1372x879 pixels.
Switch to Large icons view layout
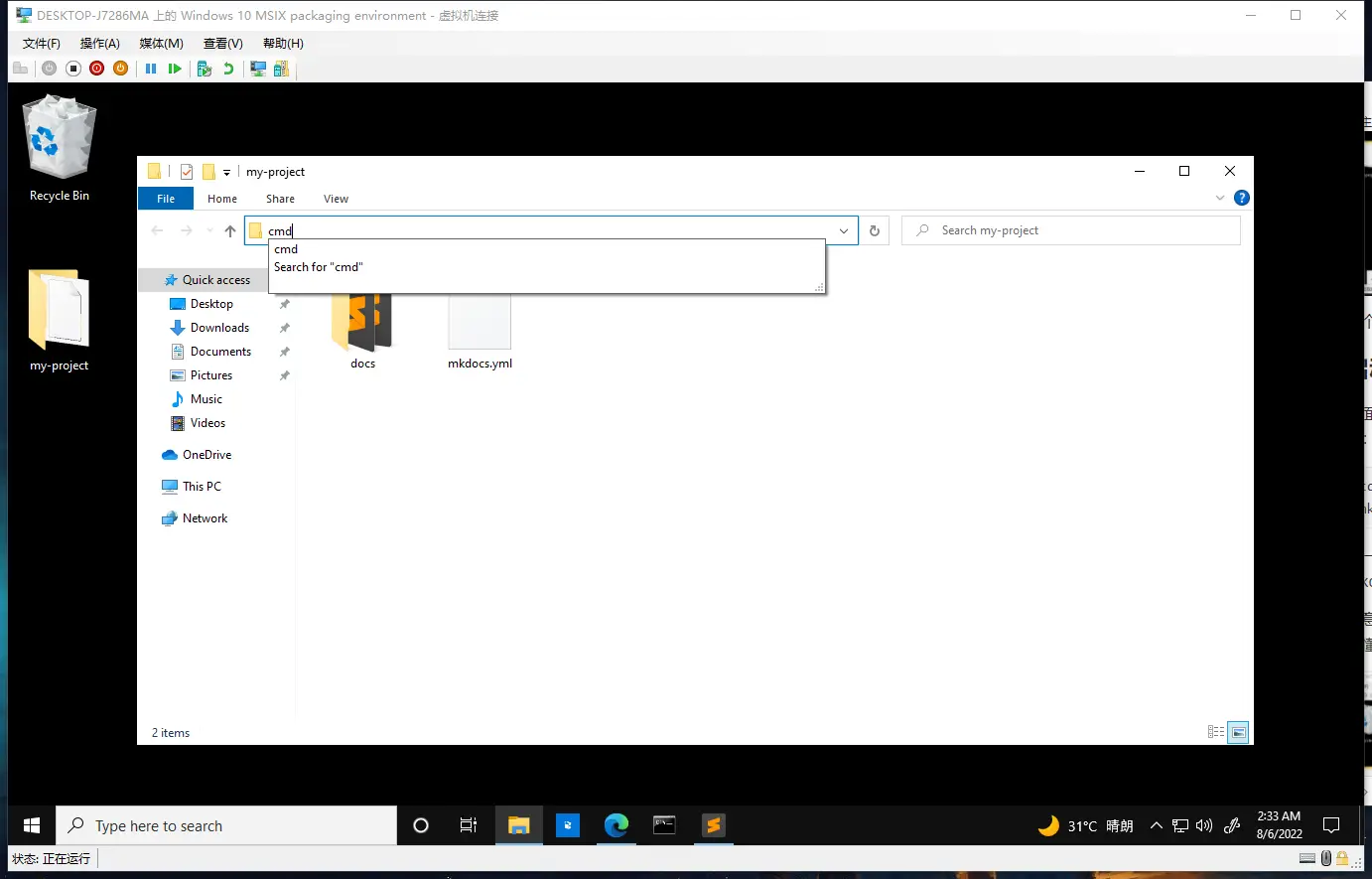pyautogui.click(x=1238, y=732)
